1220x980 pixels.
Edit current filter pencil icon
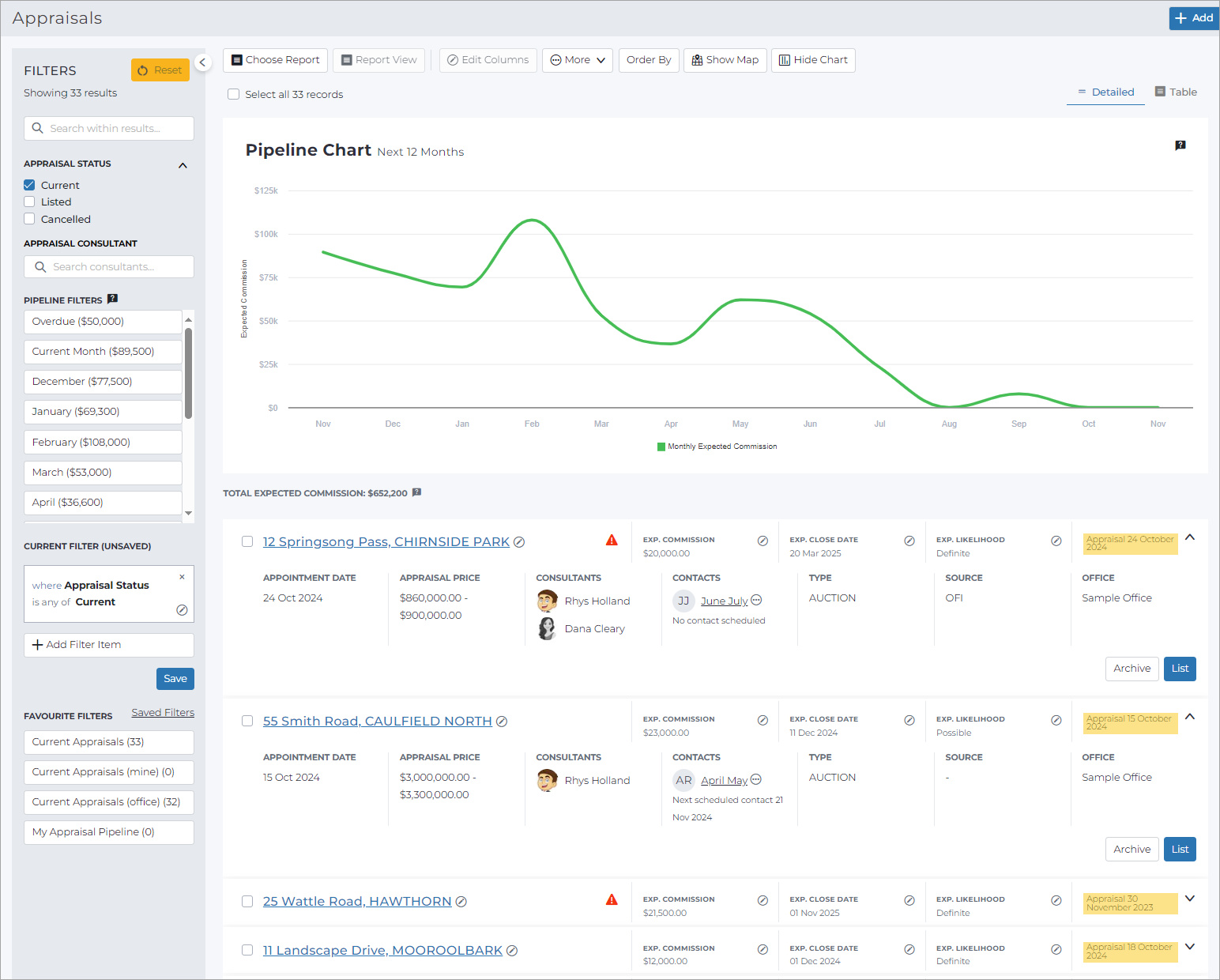[182, 610]
